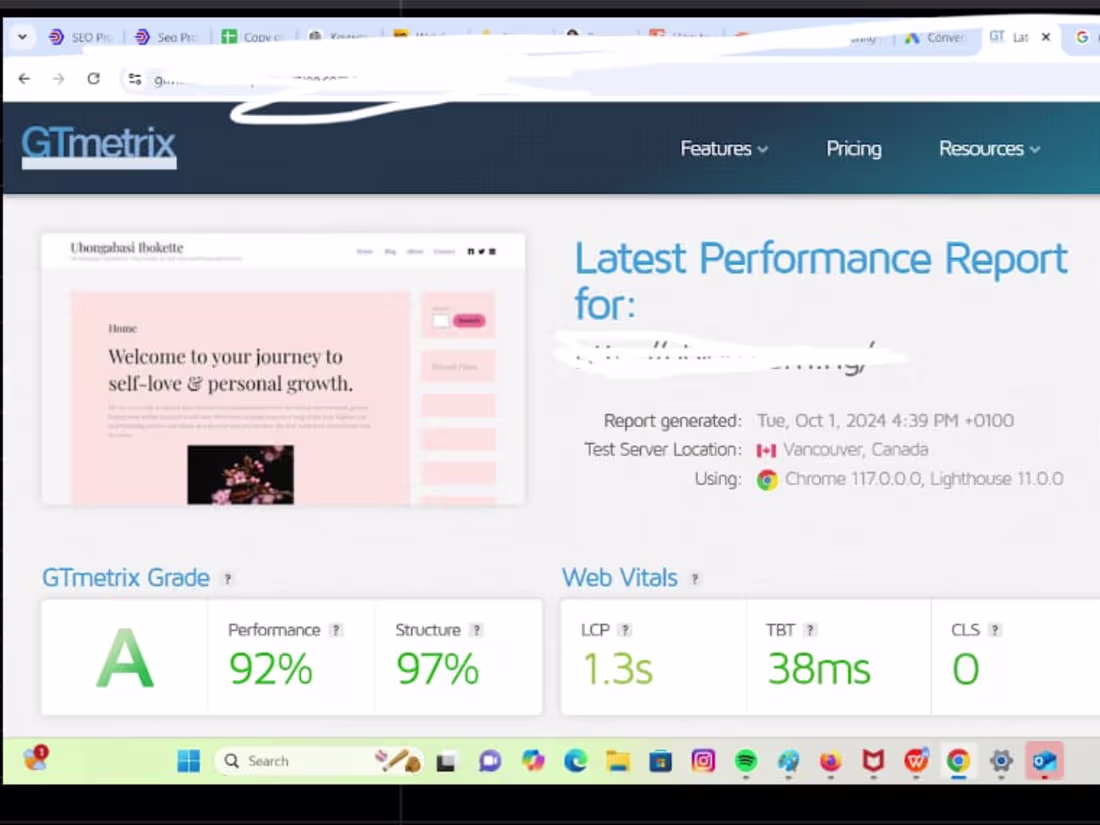Click the 1.3s LCP value
Viewport: 1100px width, 825px height.
click(617, 669)
